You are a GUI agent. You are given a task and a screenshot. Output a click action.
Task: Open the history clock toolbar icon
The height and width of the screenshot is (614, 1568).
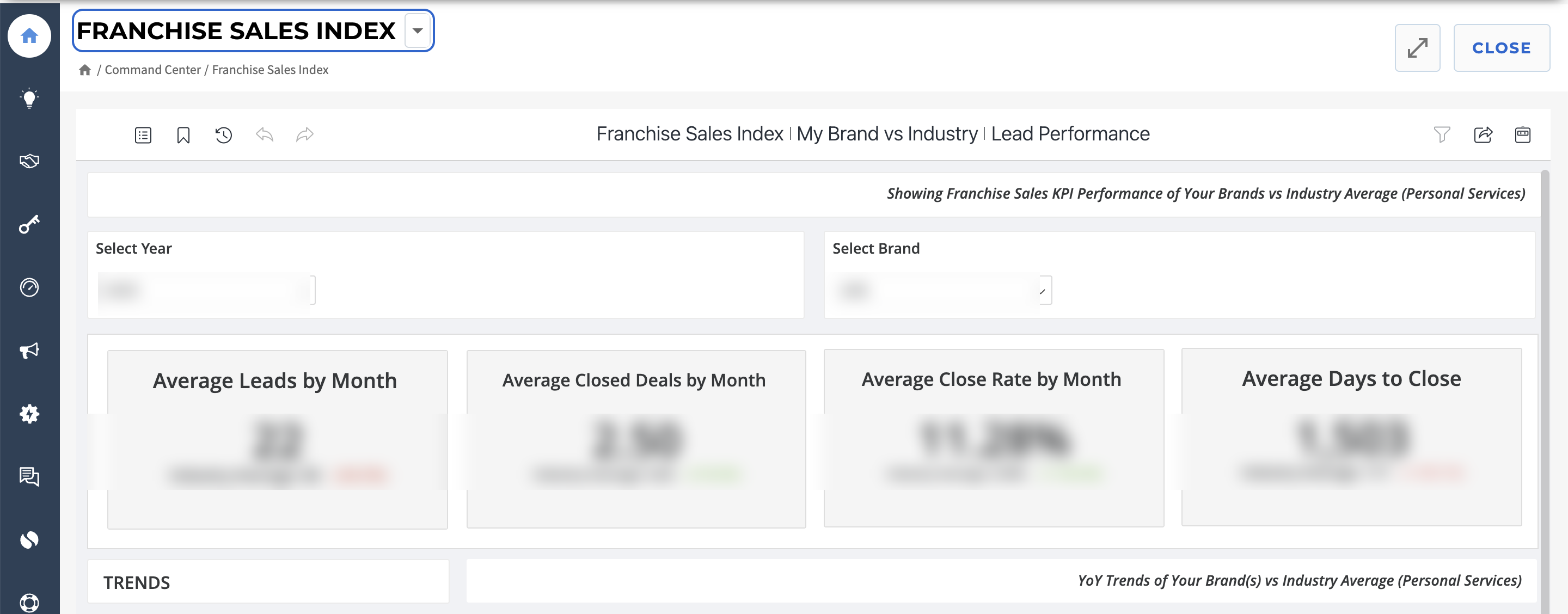click(223, 135)
